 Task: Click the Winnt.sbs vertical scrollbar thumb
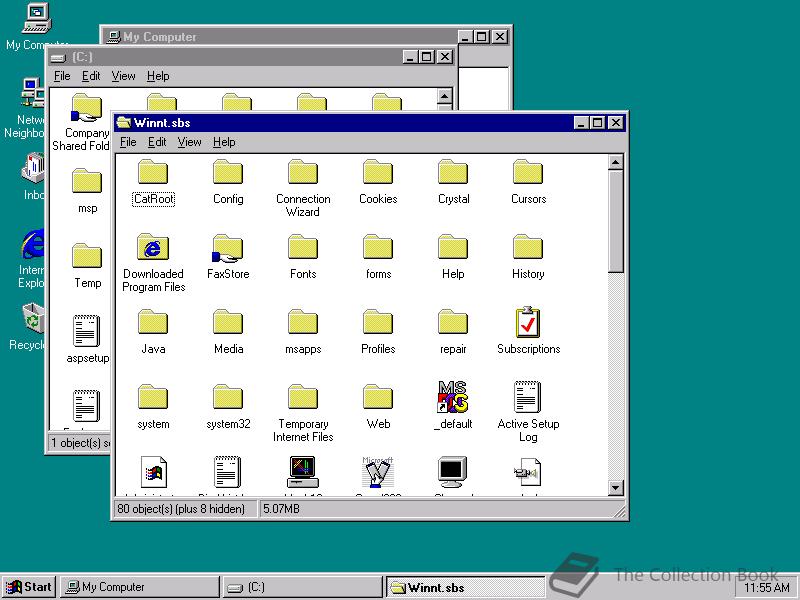tap(615, 221)
